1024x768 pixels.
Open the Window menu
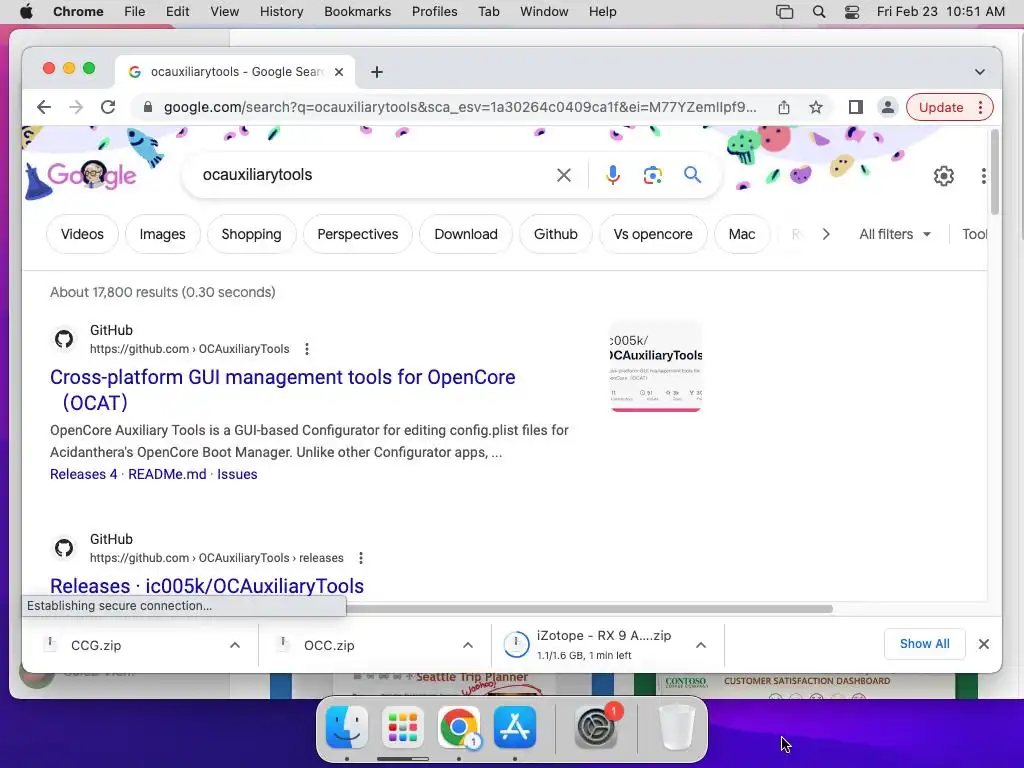pyautogui.click(x=544, y=12)
